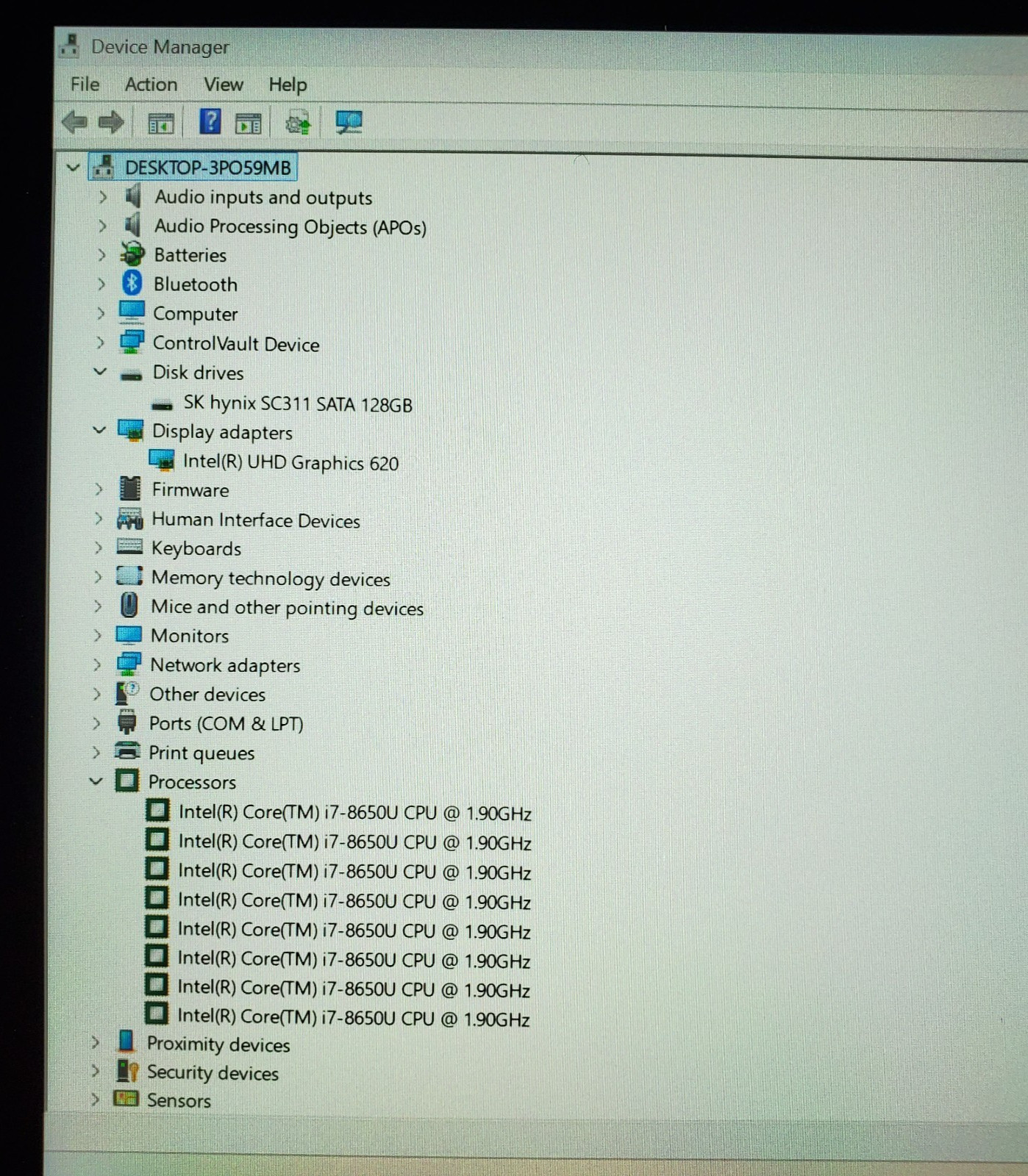Expand the Firmware category arrow
This screenshot has height=1176, width=1028.
point(99,489)
